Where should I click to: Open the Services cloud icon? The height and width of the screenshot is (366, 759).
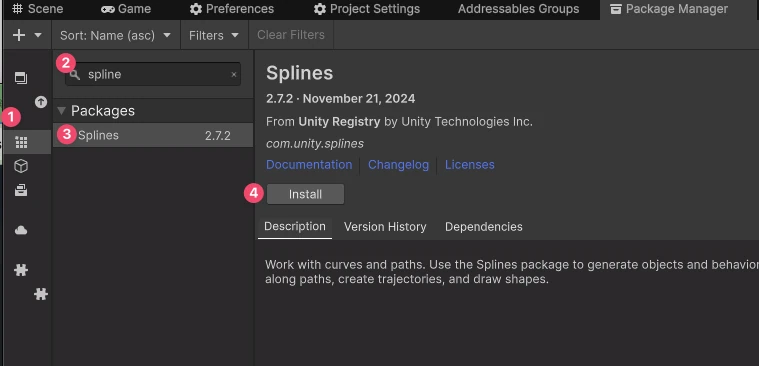coord(21,230)
